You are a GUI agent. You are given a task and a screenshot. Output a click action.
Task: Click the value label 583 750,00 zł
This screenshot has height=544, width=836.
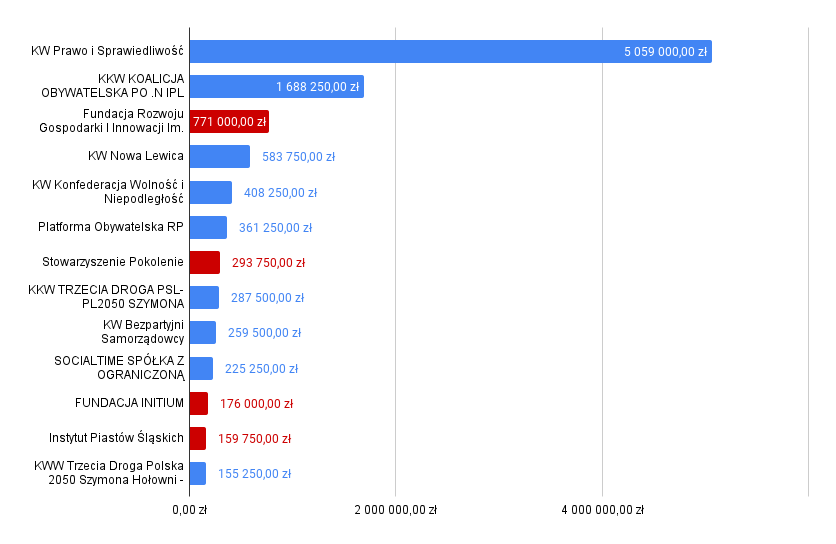[x=299, y=157]
